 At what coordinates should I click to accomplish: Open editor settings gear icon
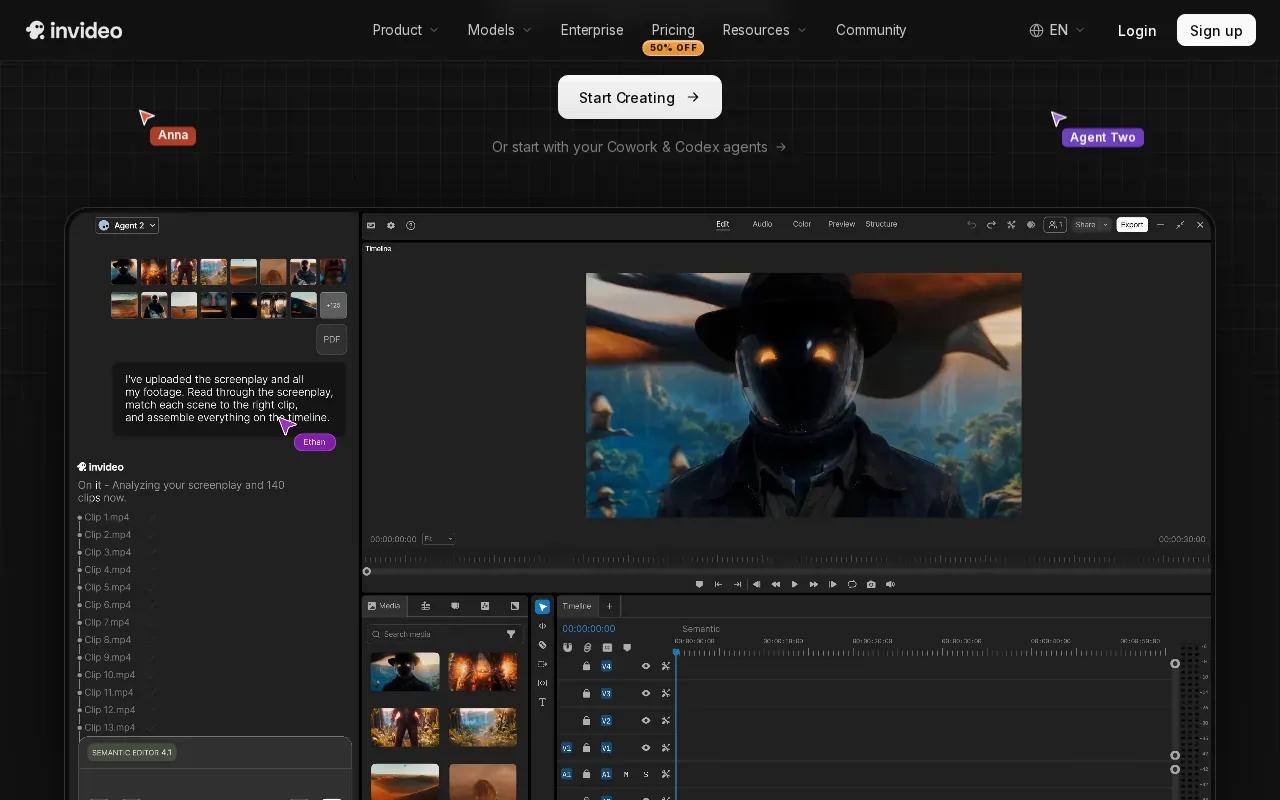click(391, 225)
